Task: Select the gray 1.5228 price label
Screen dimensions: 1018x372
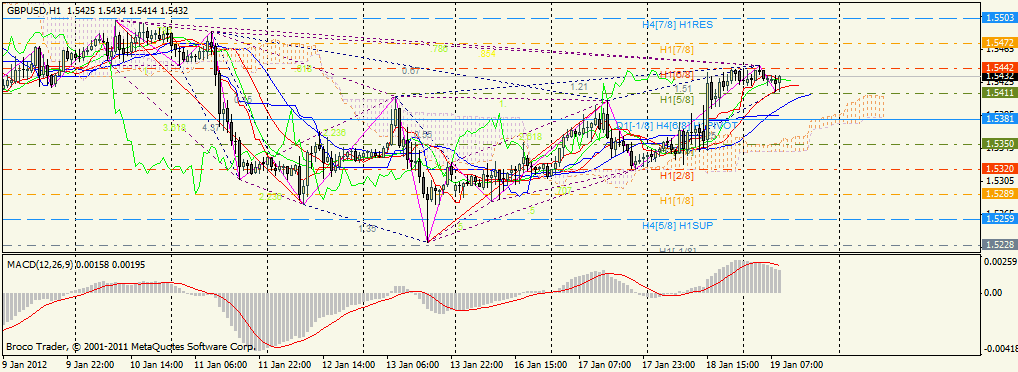Action: [x=1000, y=244]
